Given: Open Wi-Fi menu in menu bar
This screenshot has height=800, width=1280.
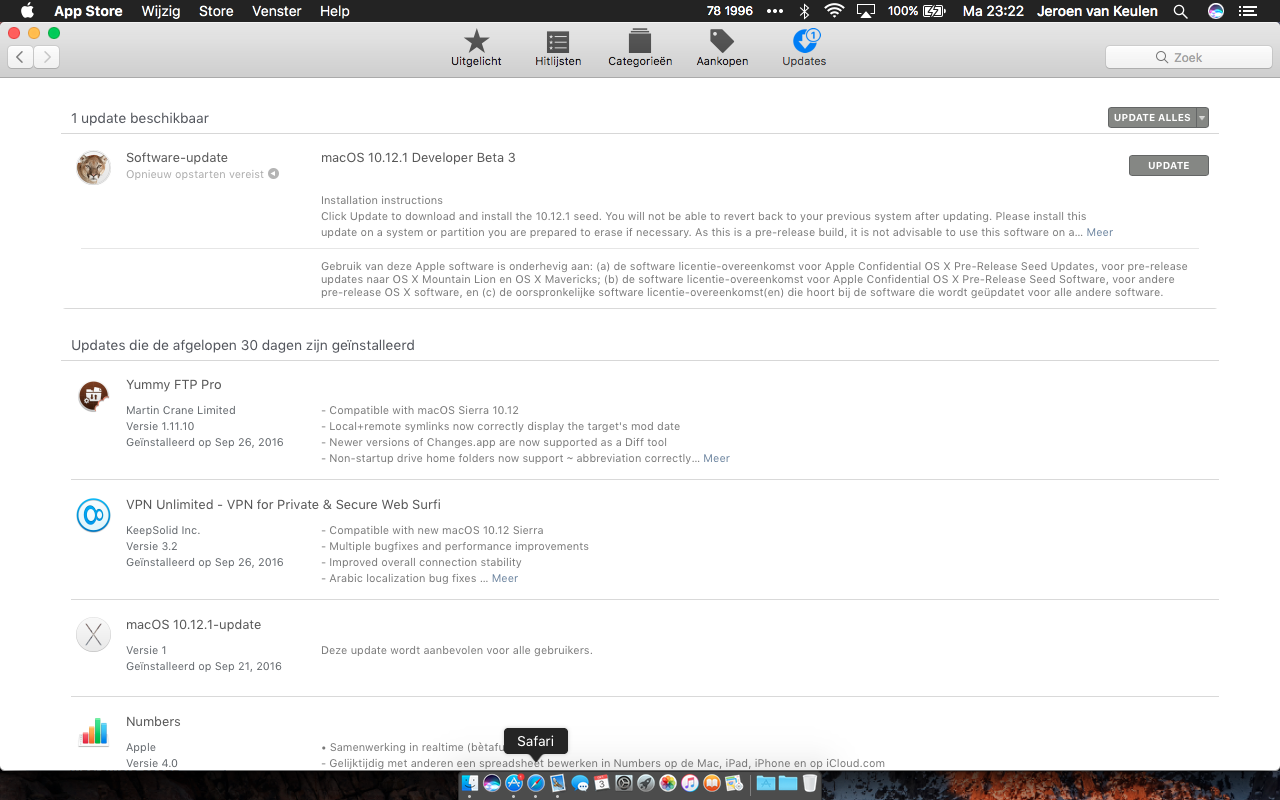Looking at the screenshot, I should 834,11.
